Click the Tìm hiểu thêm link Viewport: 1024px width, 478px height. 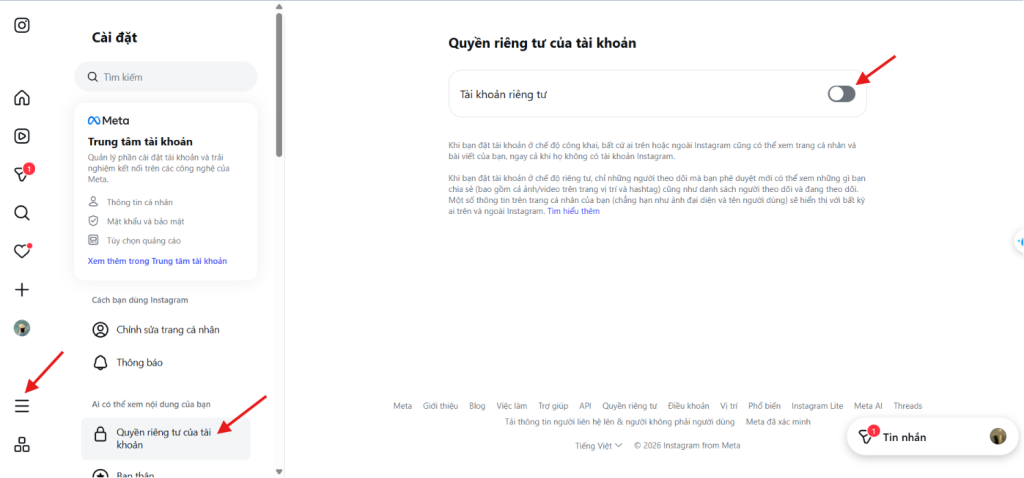[x=573, y=211]
